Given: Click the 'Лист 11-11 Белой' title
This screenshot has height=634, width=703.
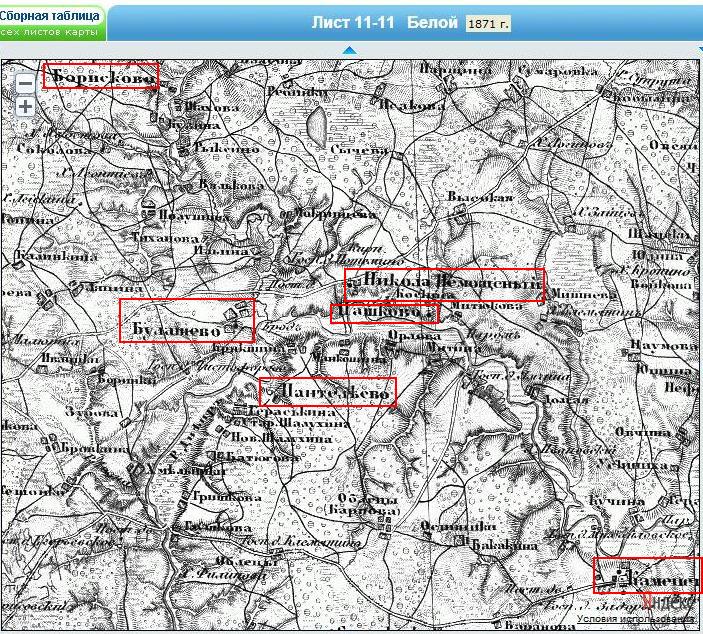Looking at the screenshot, I should coord(384,23).
